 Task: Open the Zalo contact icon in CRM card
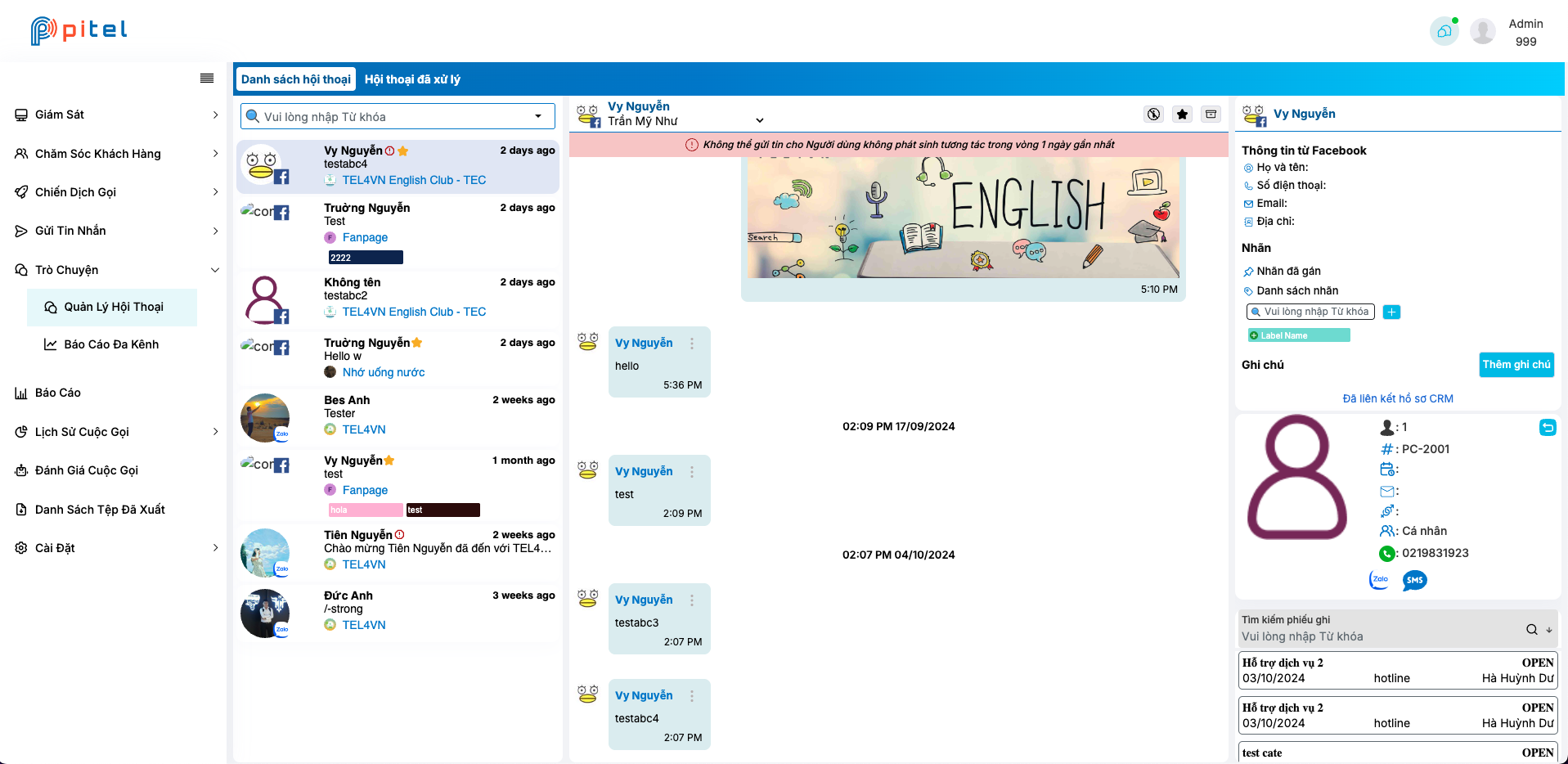click(1380, 580)
